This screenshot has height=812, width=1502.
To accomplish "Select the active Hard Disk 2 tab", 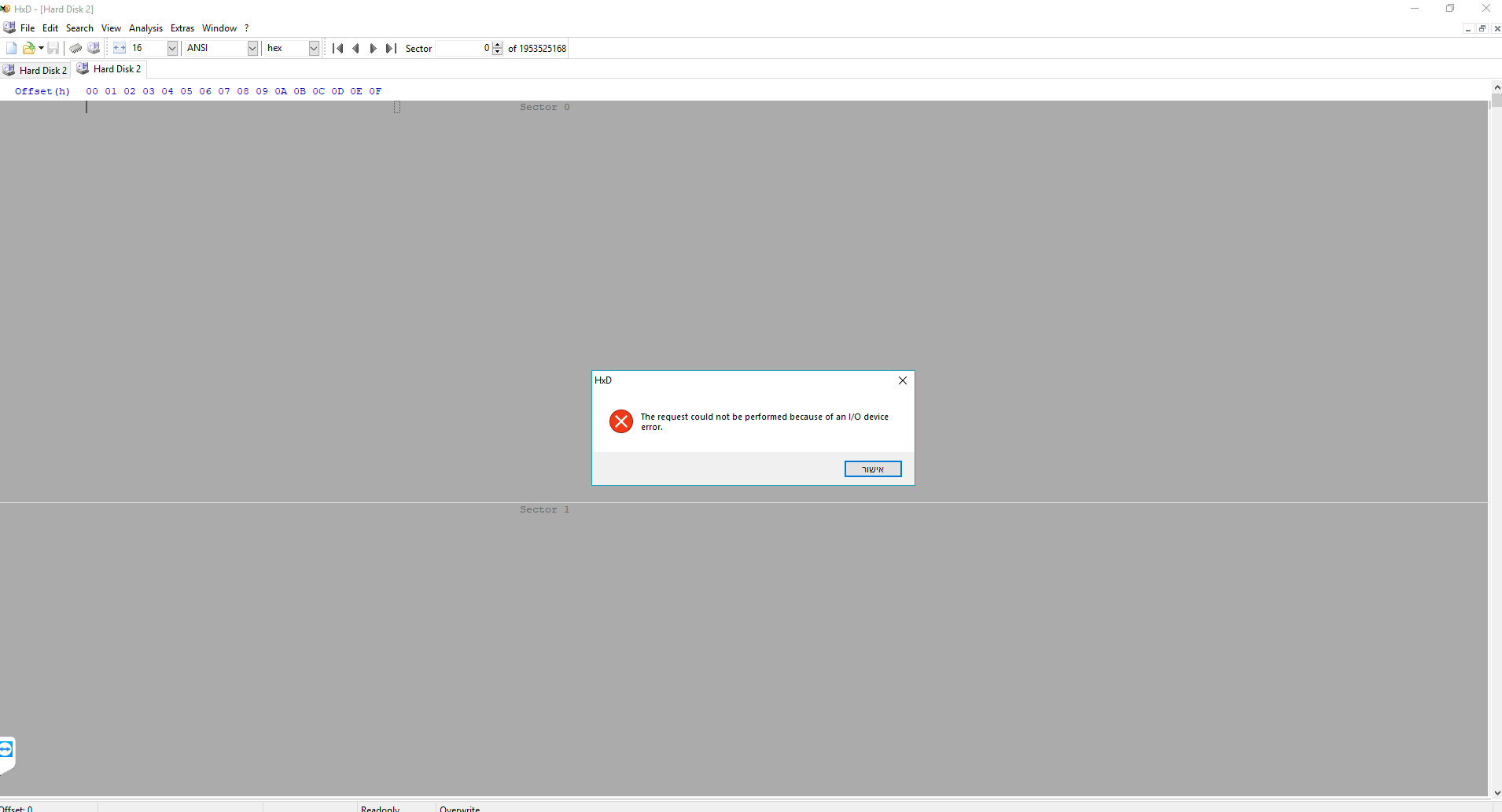I will coord(109,69).
